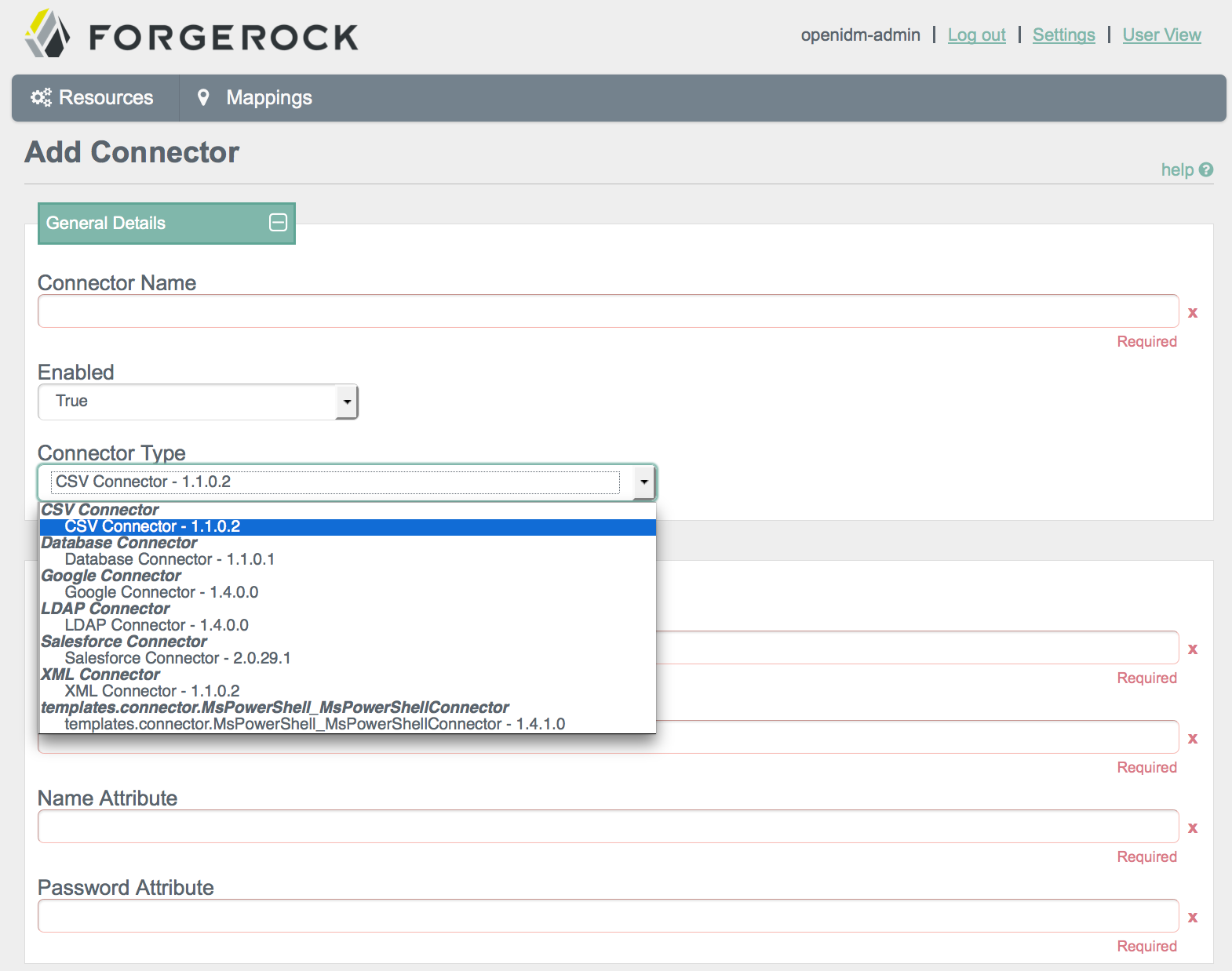This screenshot has height=971, width=1232.
Task: Select CSV Connector - 1.1.0.2 option
Action: coord(348,526)
